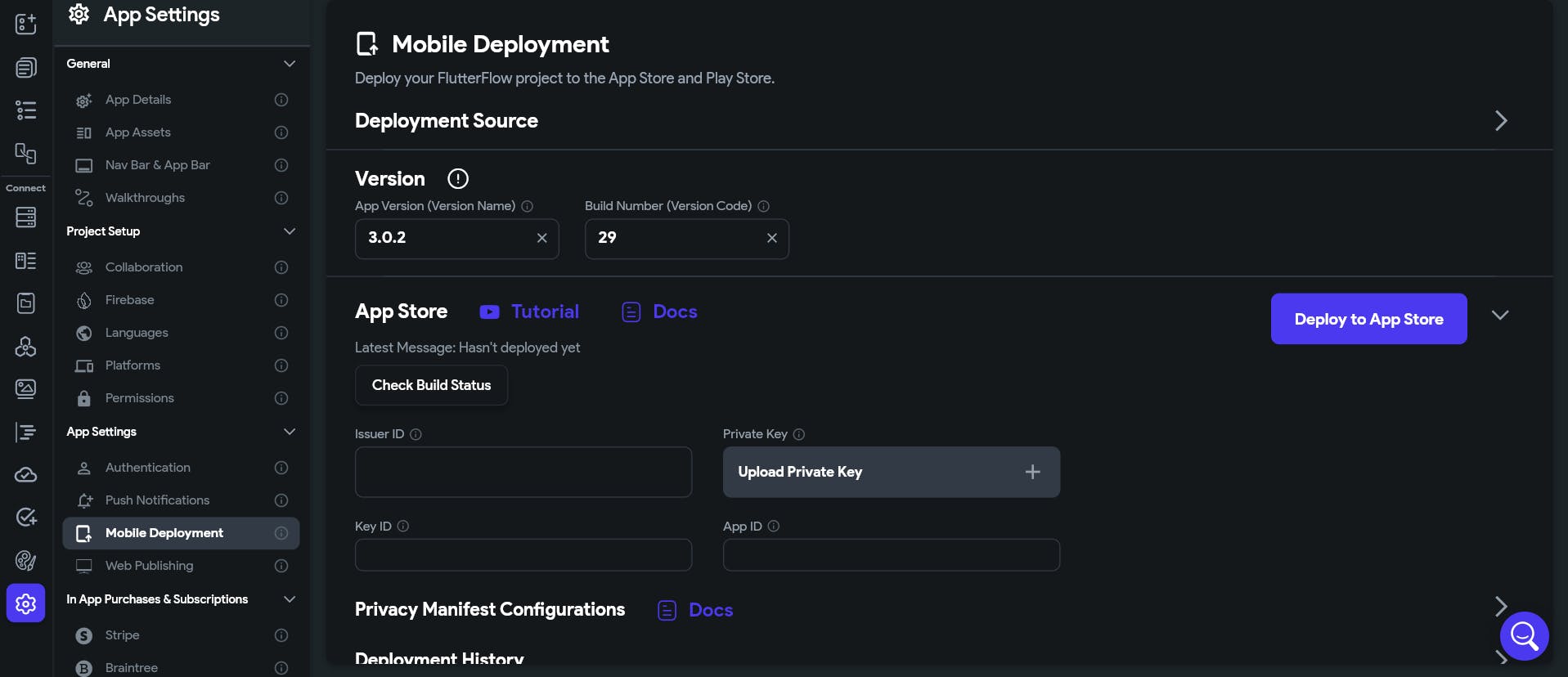Open the Connect database icon in rail
Image resolution: width=1568 pixels, height=677 pixels.
[x=25, y=217]
